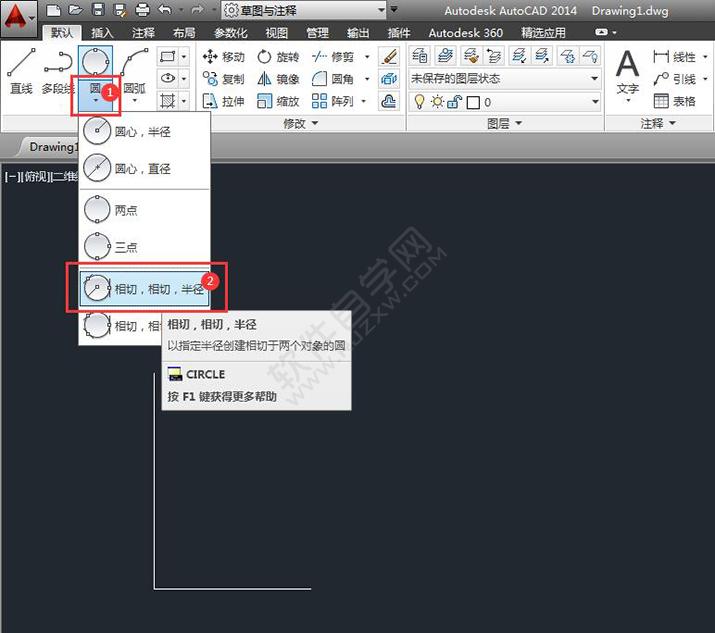Select the Text (文字) tool
Screen dimensions: 715x633
tap(627, 75)
